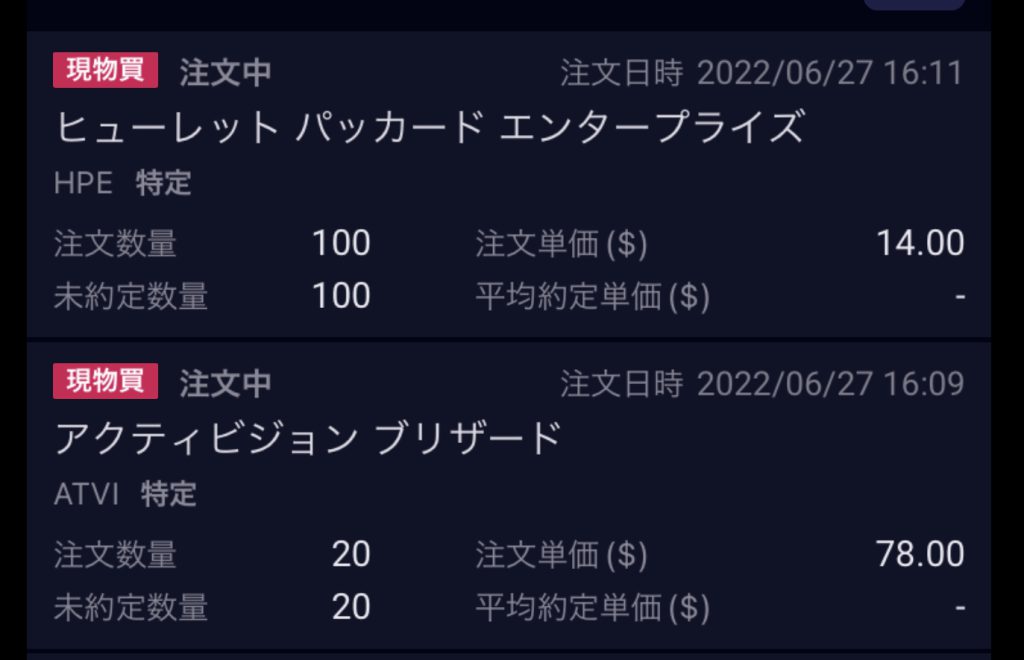Tap the order date 2022/06/27 16:09
This screenshot has width=1024, height=660.
(x=829, y=383)
